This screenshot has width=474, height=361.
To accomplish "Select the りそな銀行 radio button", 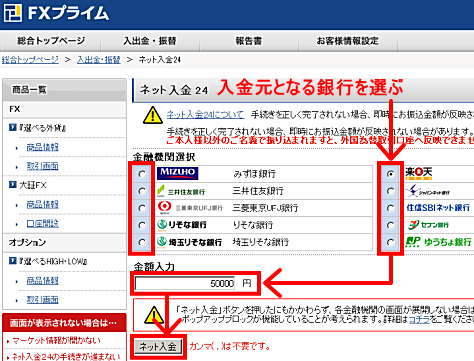I will pyautogui.click(x=142, y=225).
